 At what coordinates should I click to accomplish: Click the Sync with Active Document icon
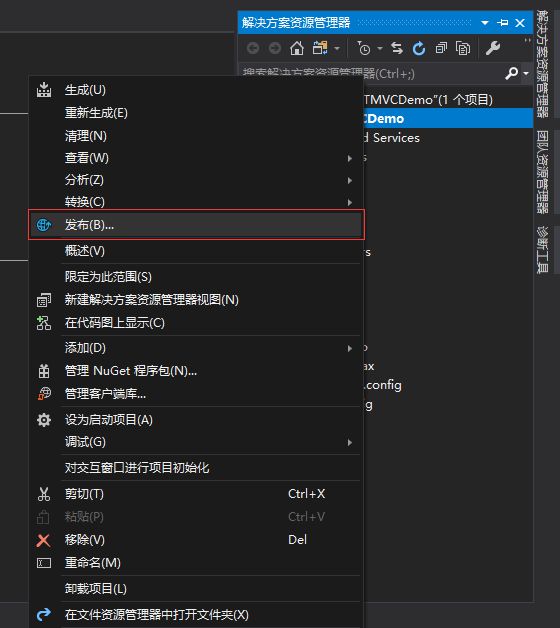[x=397, y=48]
